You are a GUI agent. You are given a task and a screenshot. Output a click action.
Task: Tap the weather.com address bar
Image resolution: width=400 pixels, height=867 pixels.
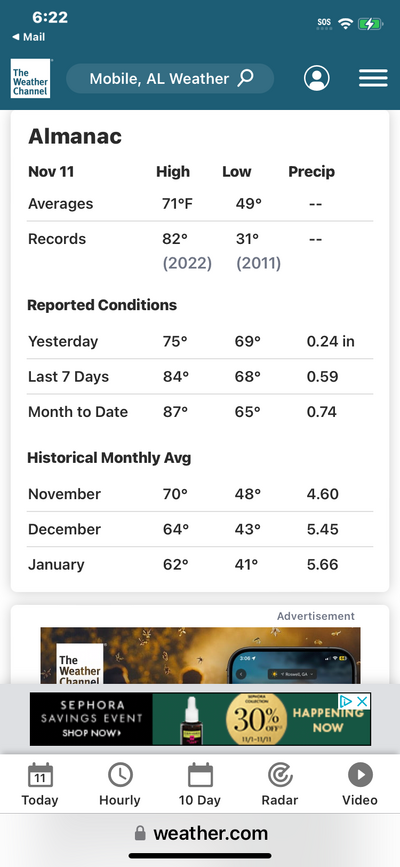coord(200,833)
